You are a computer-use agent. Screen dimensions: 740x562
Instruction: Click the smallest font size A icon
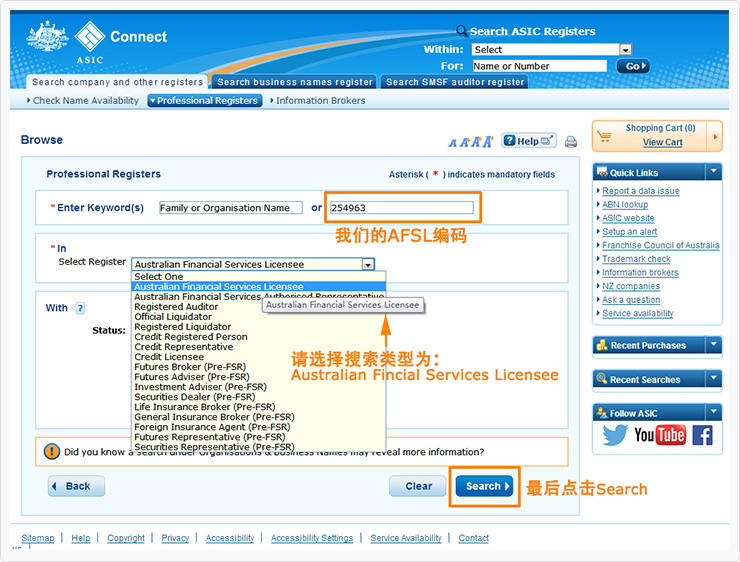[x=453, y=143]
